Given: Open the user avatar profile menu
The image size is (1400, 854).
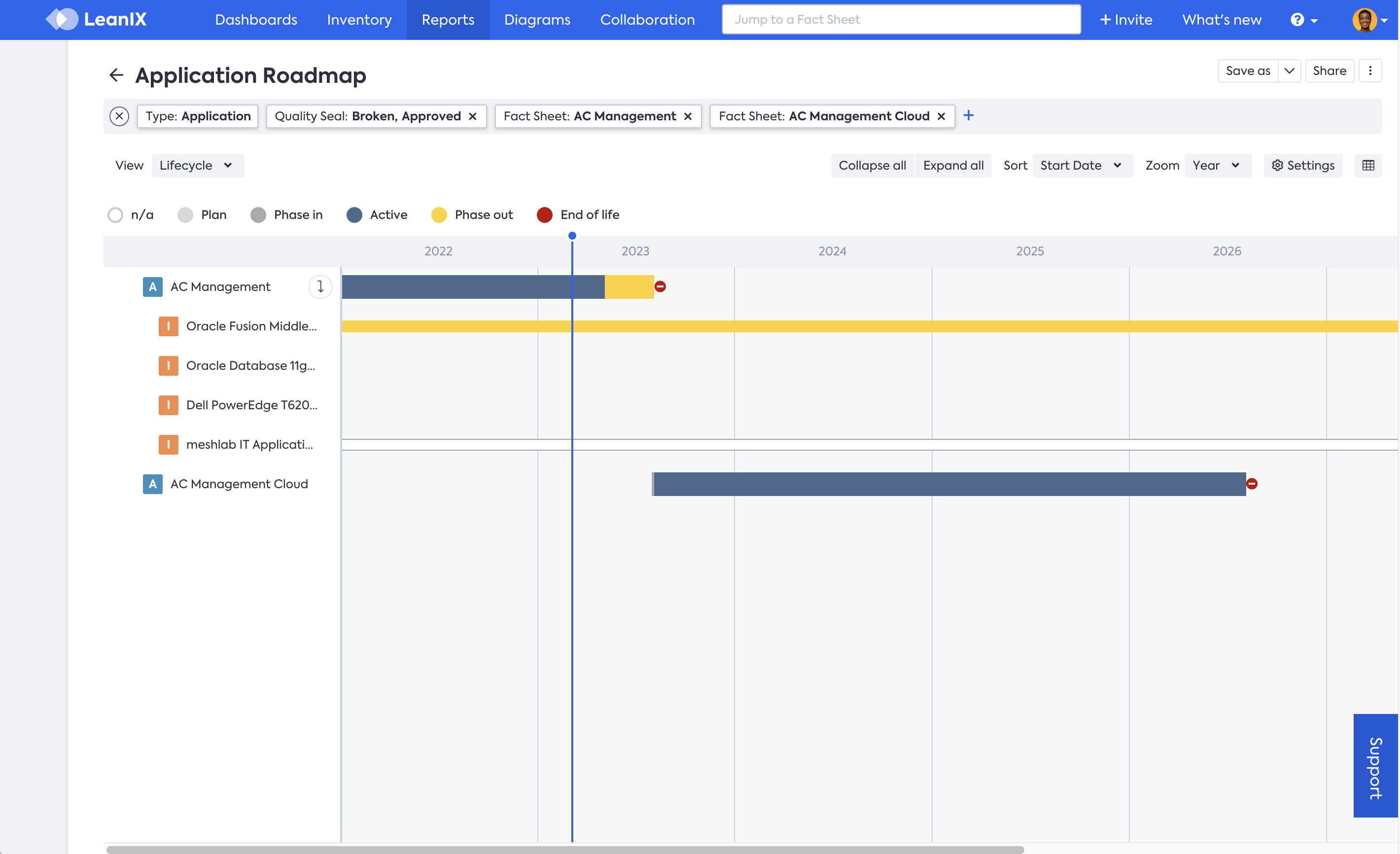Looking at the screenshot, I should (1365, 20).
